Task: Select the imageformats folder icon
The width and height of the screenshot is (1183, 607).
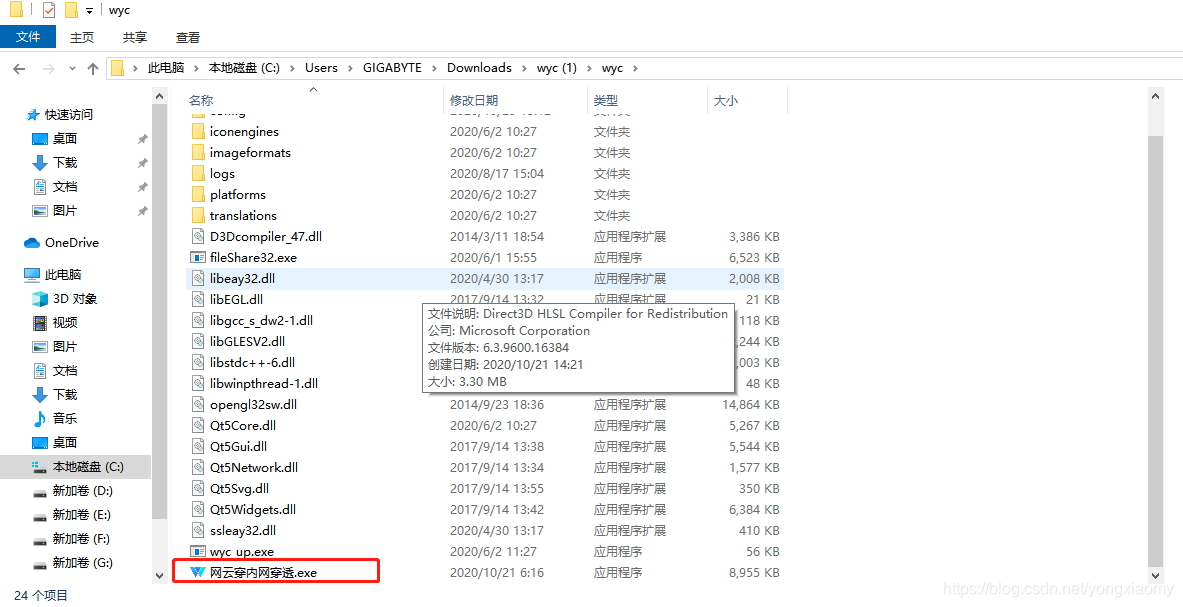Action: [198, 152]
